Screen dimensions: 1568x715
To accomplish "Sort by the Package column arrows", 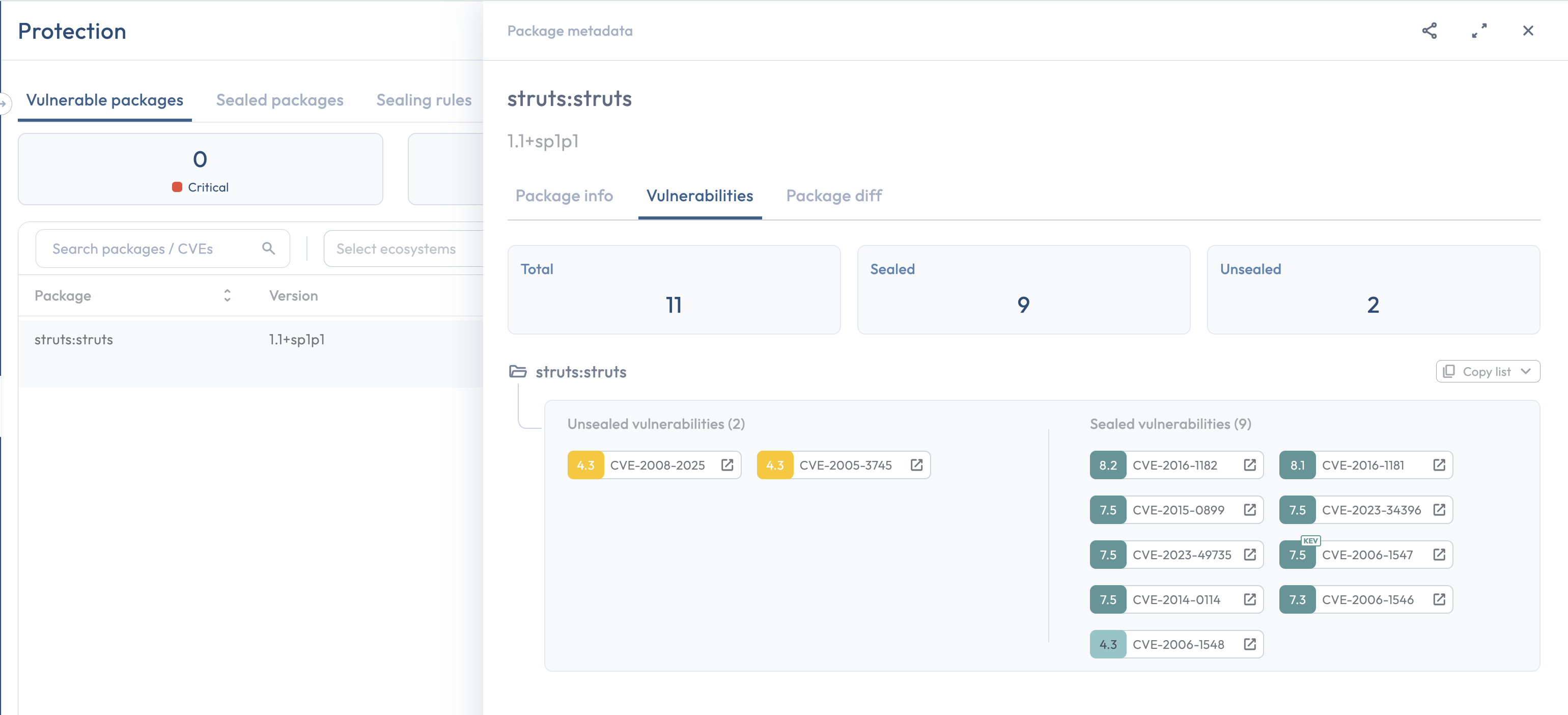I will click(x=227, y=295).
